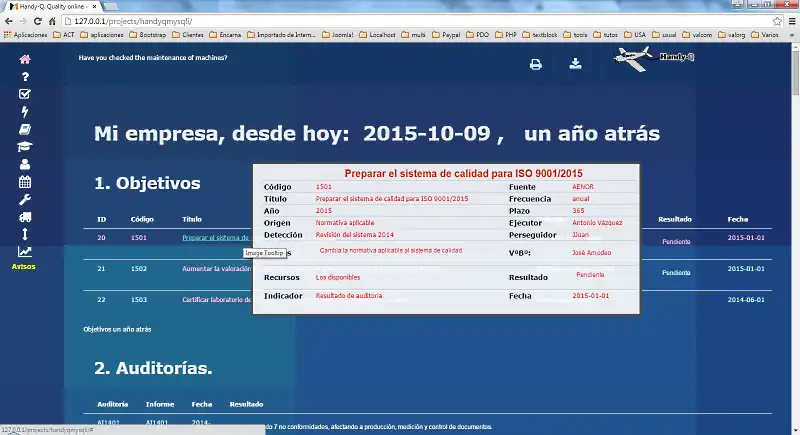Open the 'Certificar laboratorio de' objective
800x435 pixels.
coord(216,299)
